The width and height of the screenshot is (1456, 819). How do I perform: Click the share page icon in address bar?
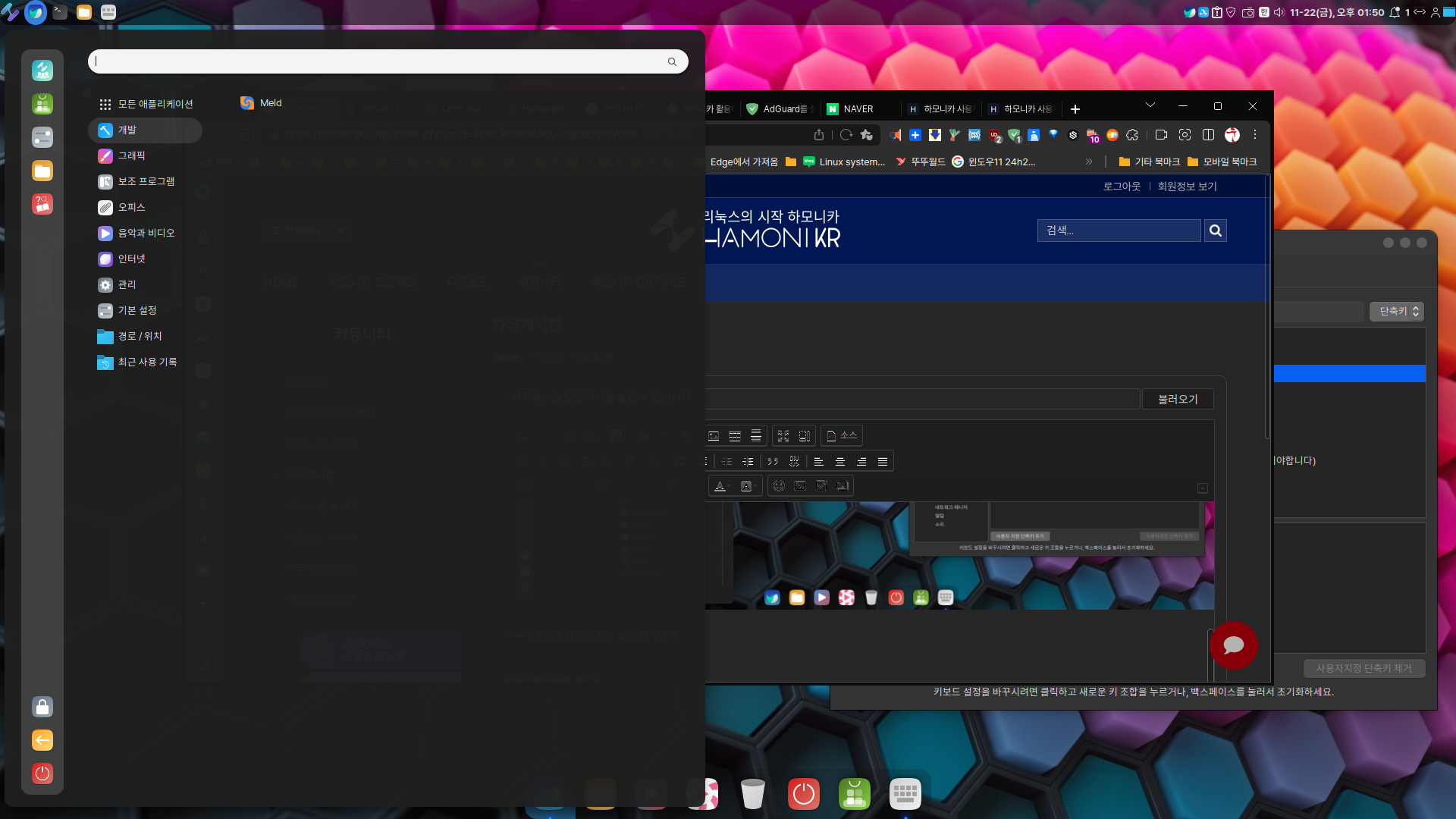(819, 135)
